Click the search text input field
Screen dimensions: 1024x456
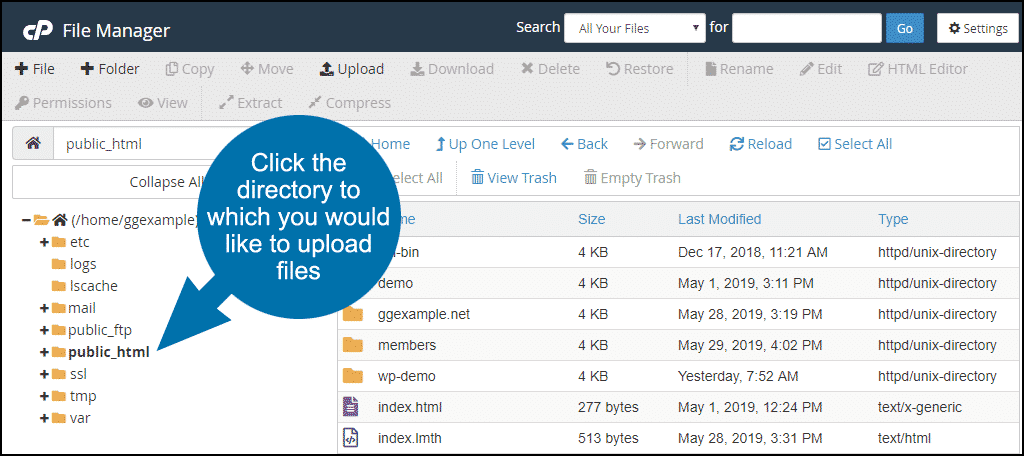coord(806,28)
